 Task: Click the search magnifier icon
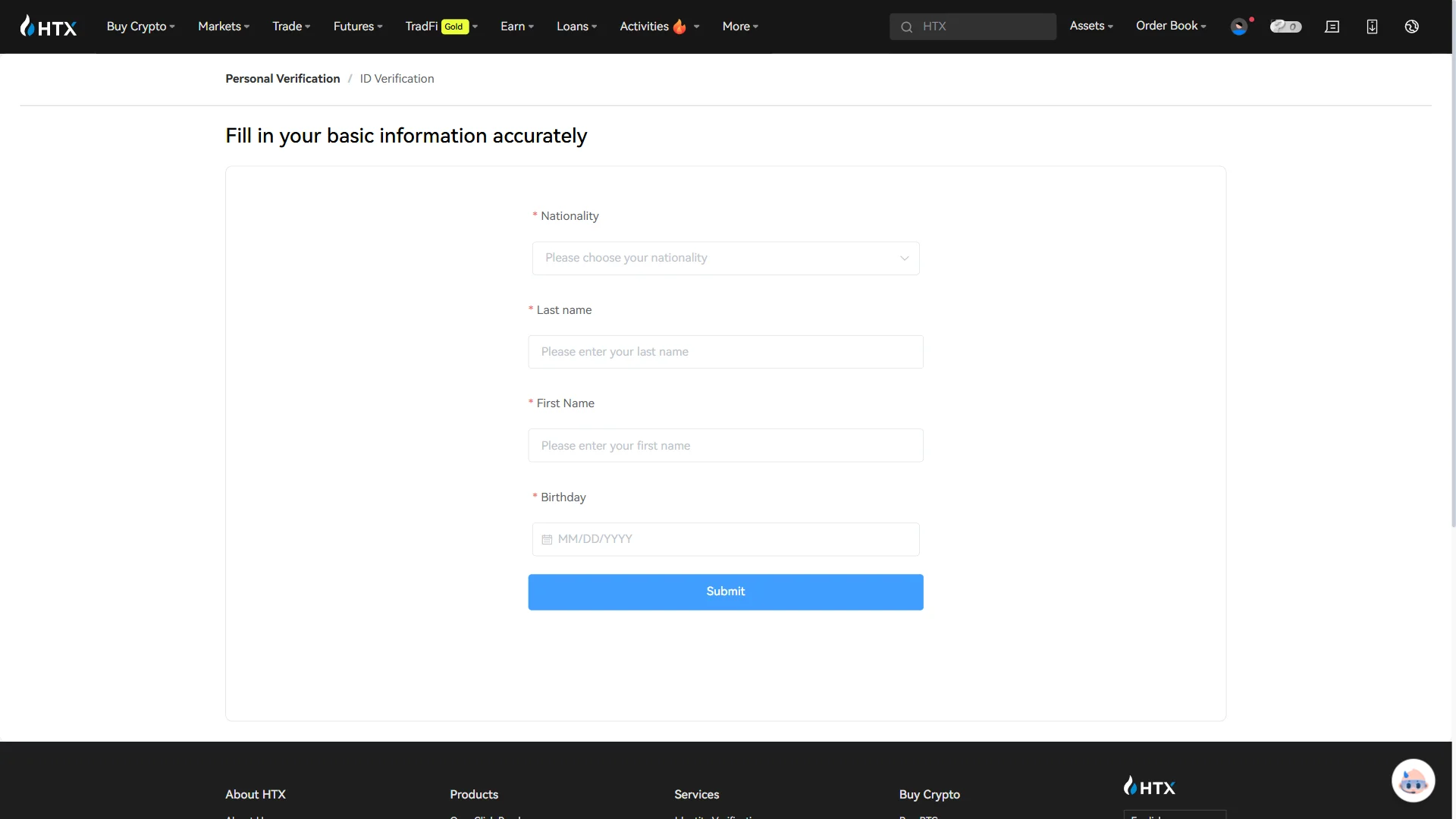[906, 27]
